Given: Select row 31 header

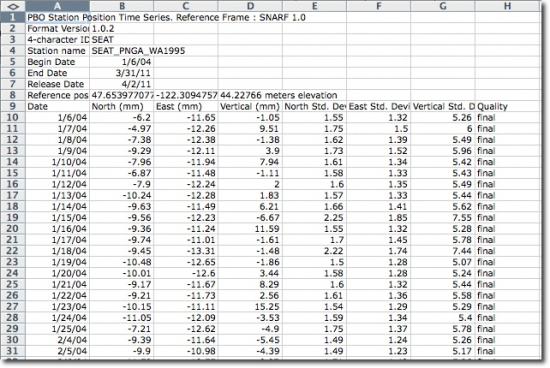Looking at the screenshot, I should [x=13, y=351].
